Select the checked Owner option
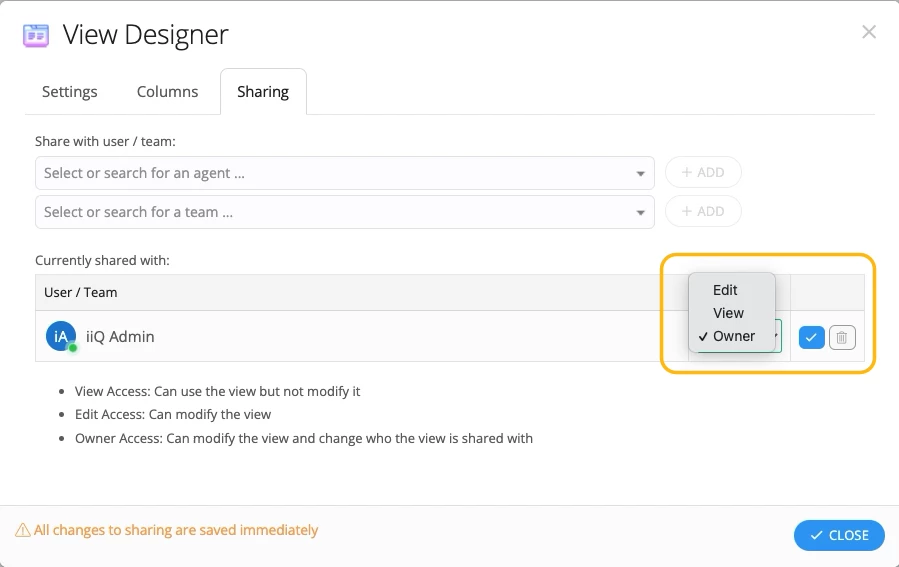The height and width of the screenshot is (567, 899). [733, 336]
